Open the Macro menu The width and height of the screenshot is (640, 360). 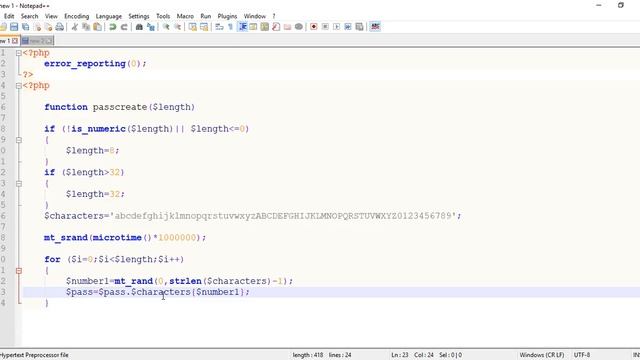point(185,16)
